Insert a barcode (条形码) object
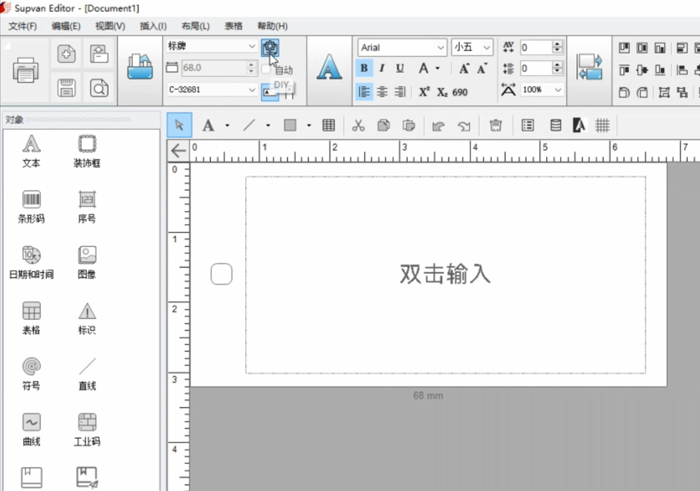The image size is (700, 491). [31, 205]
